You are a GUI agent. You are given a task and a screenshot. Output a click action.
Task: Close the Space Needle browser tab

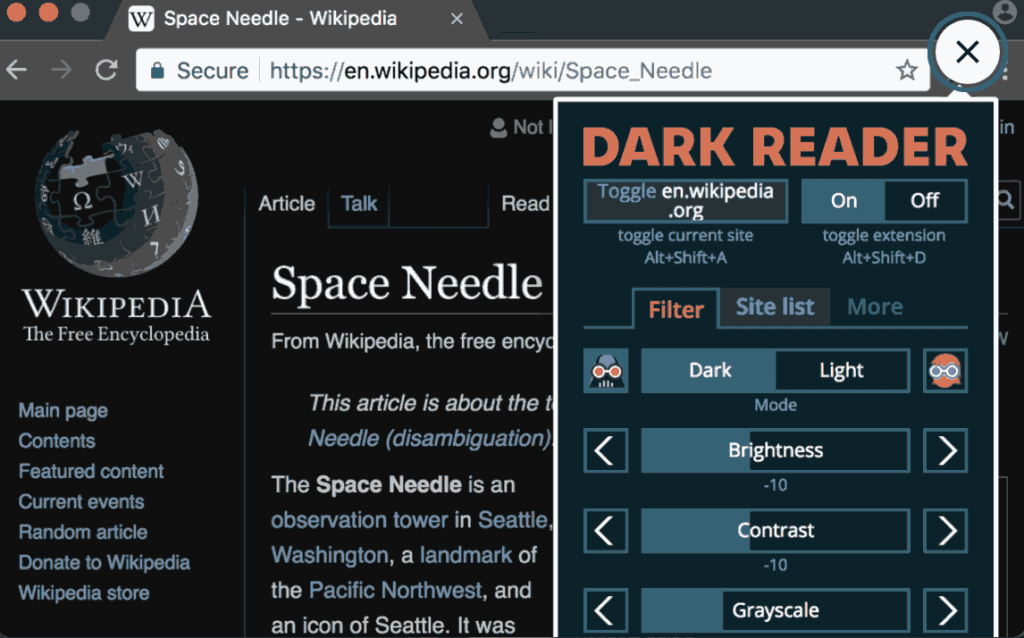pos(457,19)
